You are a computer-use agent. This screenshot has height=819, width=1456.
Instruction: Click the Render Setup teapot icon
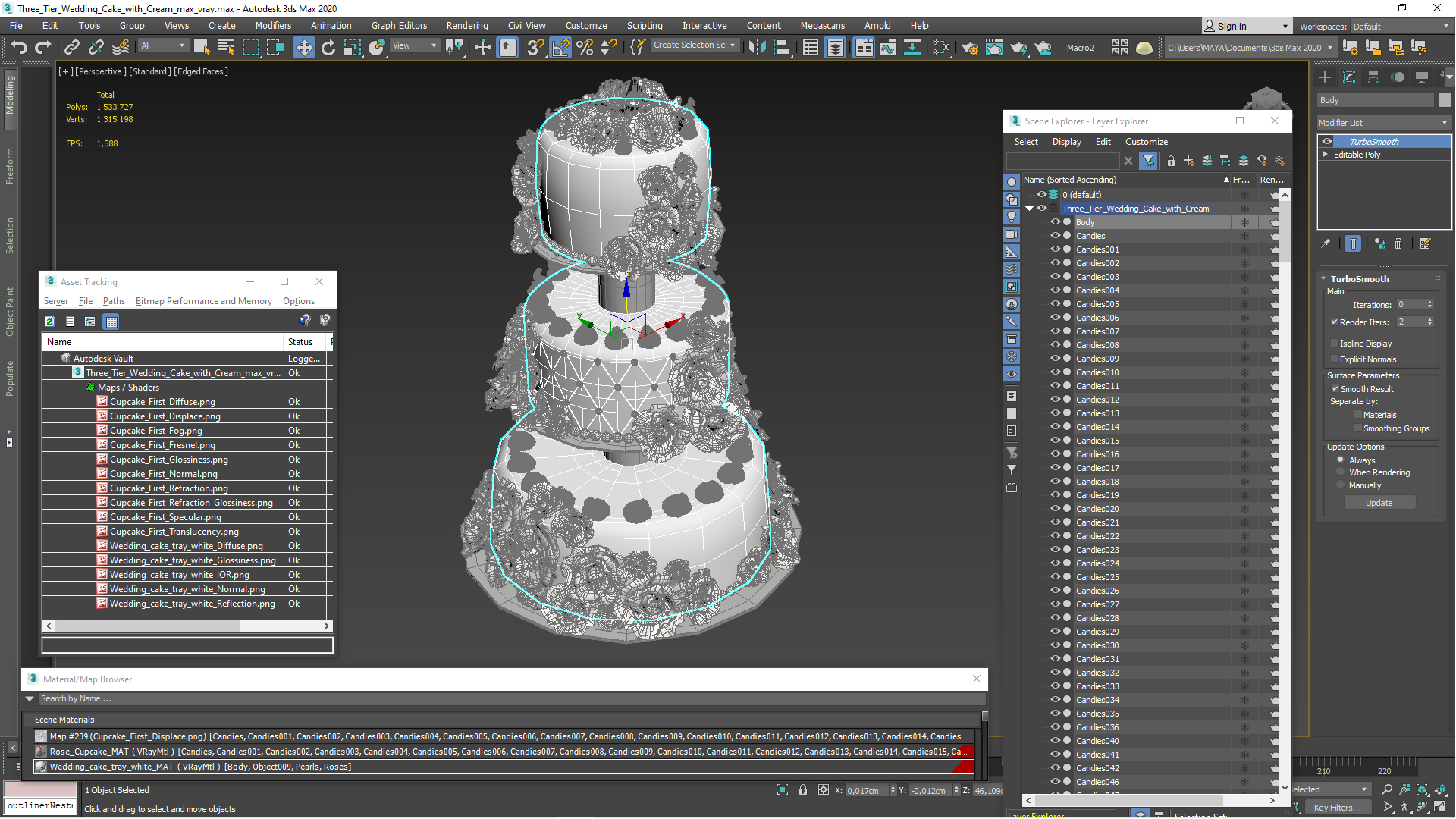[969, 48]
